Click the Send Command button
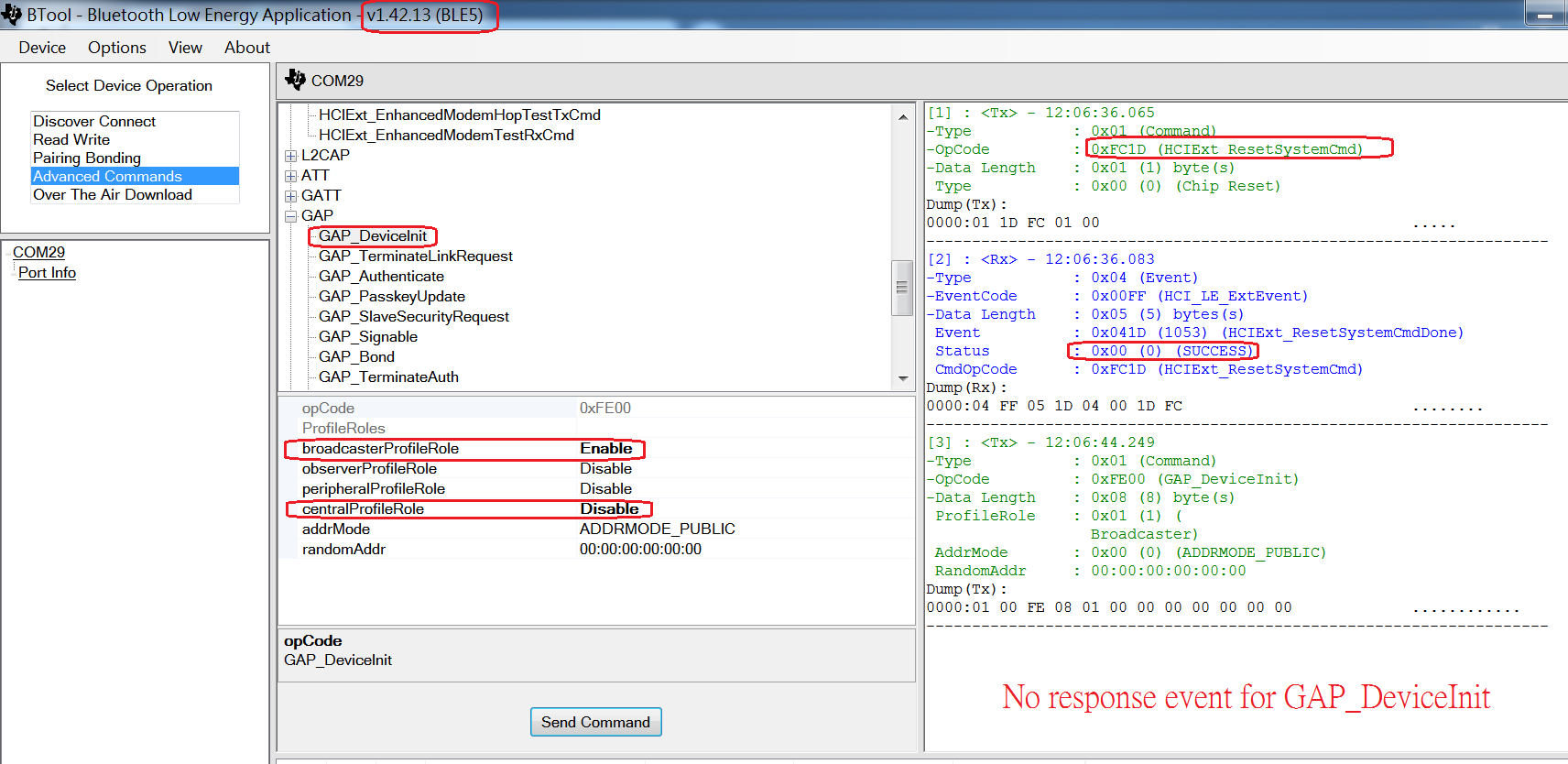Screen dimensions: 1568x764 click(x=595, y=722)
